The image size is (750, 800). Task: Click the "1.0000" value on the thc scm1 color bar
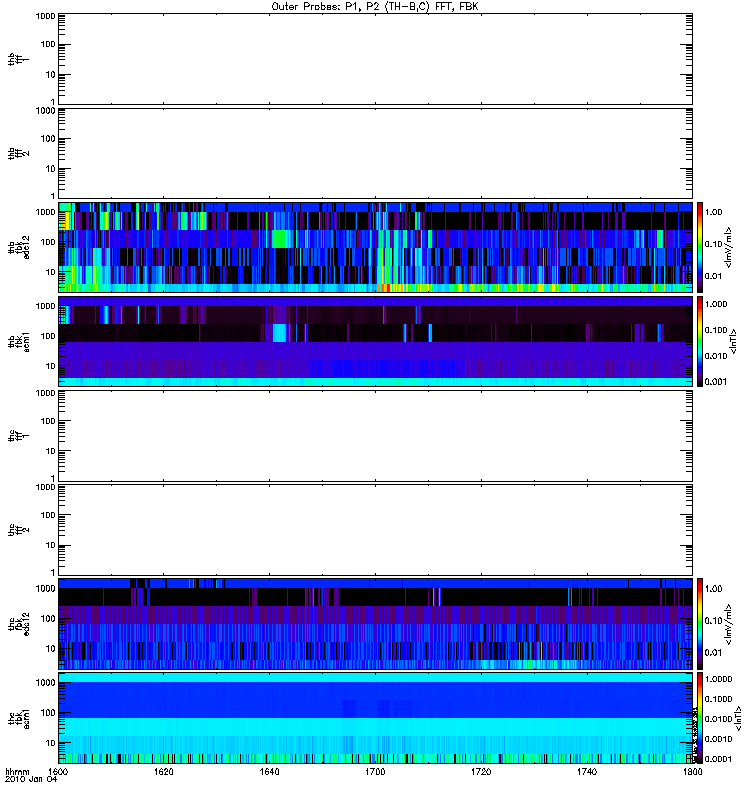point(718,679)
